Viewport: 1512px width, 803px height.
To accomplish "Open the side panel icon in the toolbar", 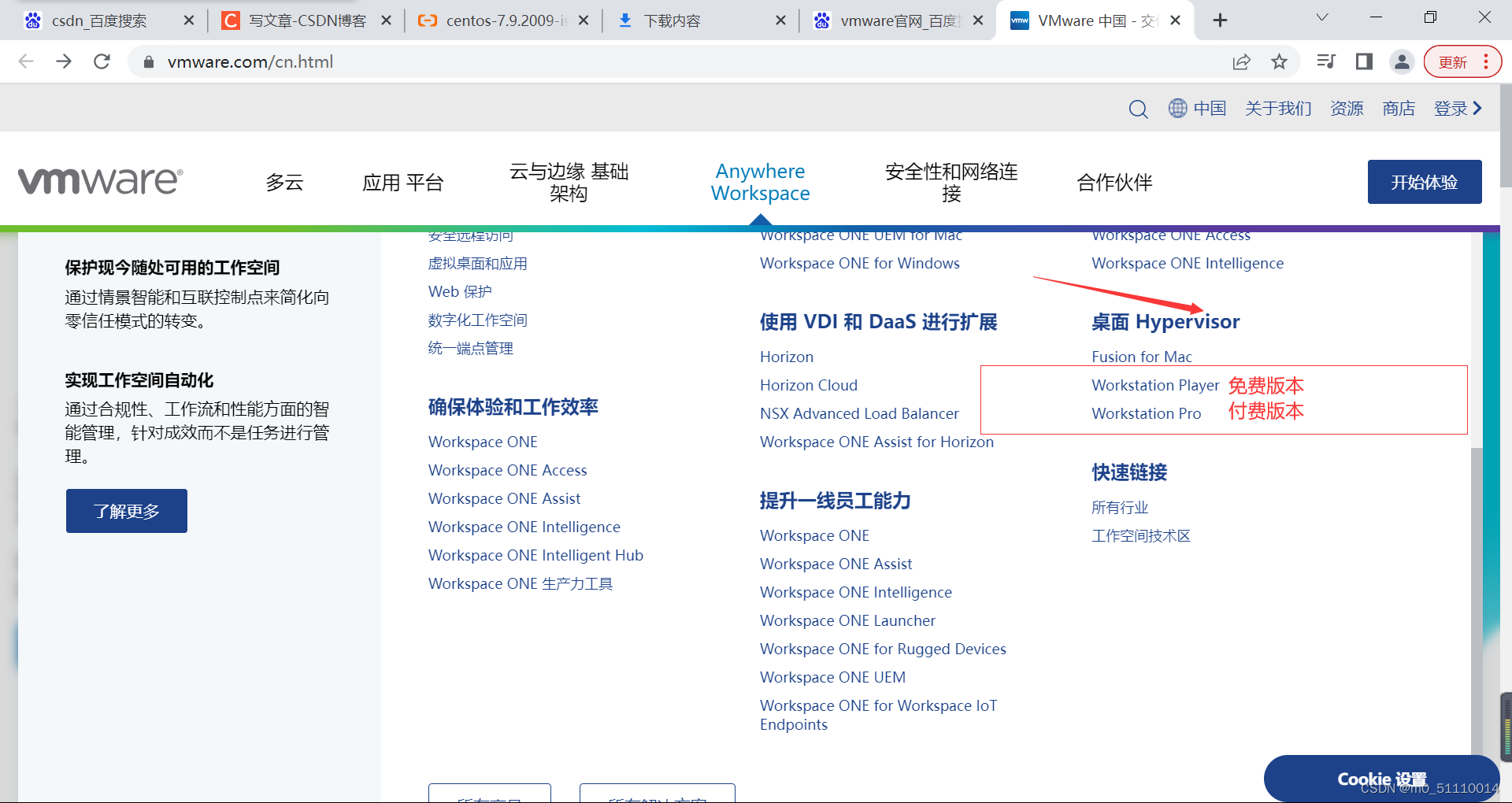I will (x=1364, y=61).
